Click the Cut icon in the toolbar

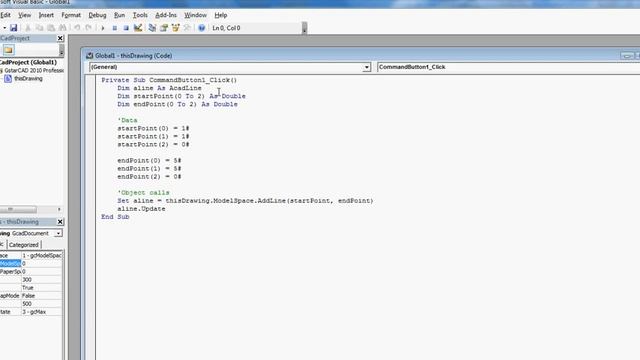pos(28,28)
